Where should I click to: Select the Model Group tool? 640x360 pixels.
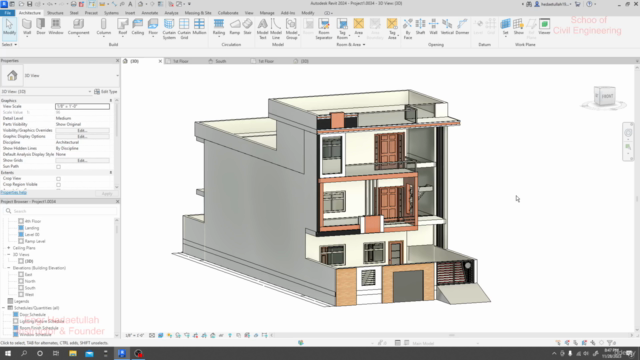tap(291, 29)
